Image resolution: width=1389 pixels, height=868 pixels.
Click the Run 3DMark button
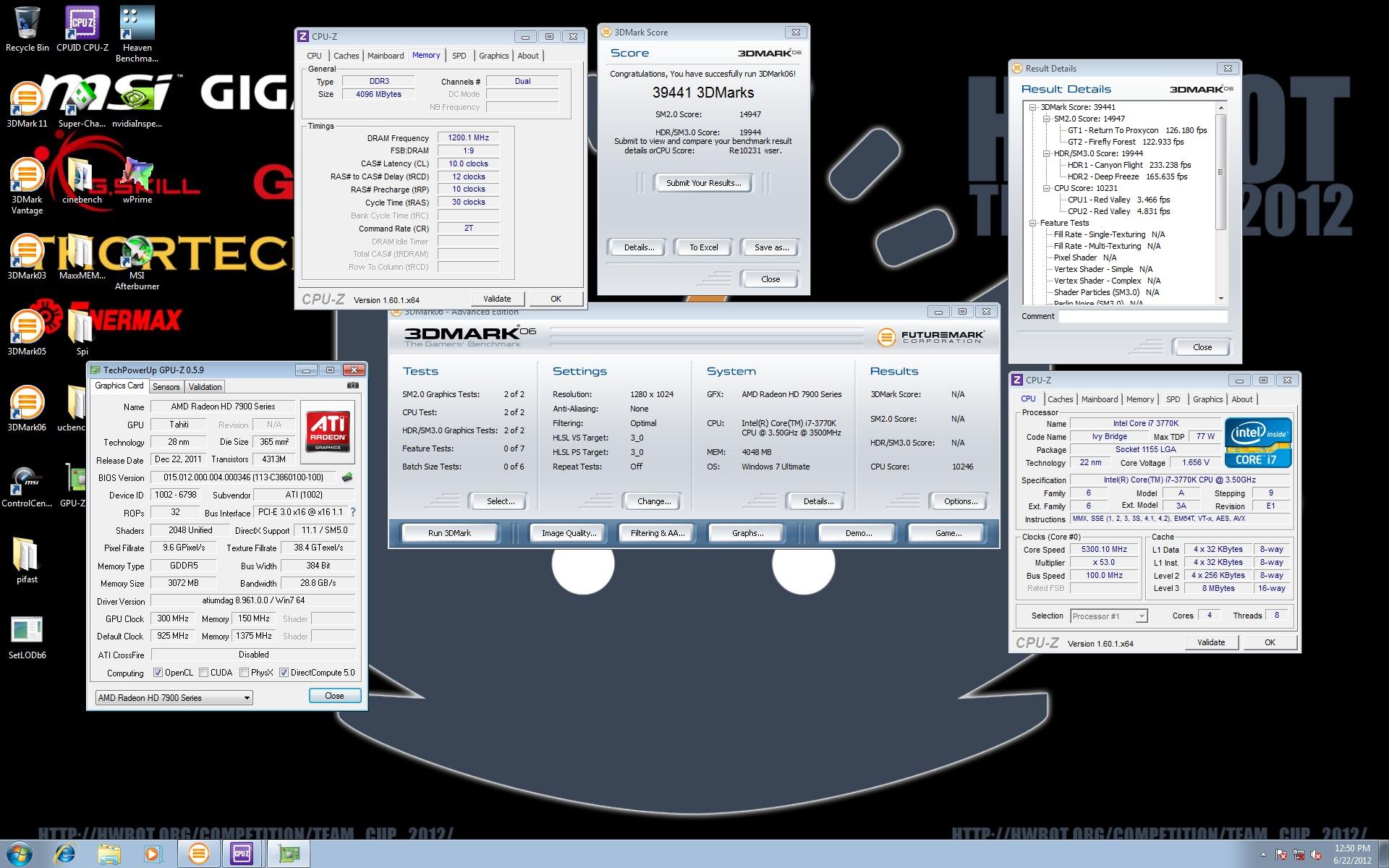point(449,533)
